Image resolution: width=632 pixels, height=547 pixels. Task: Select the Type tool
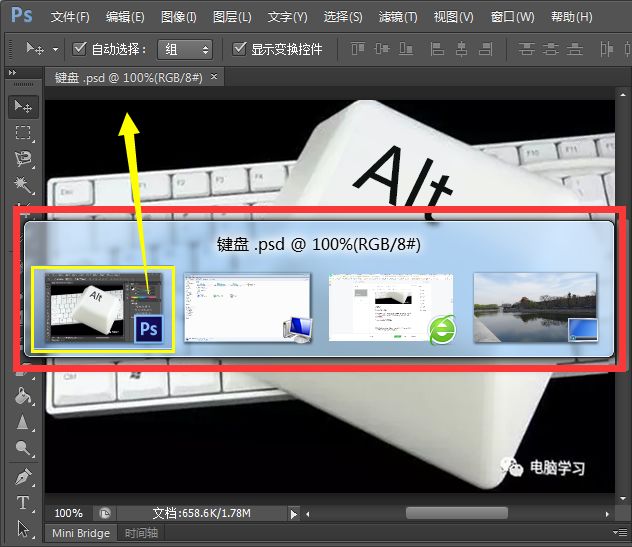23,503
